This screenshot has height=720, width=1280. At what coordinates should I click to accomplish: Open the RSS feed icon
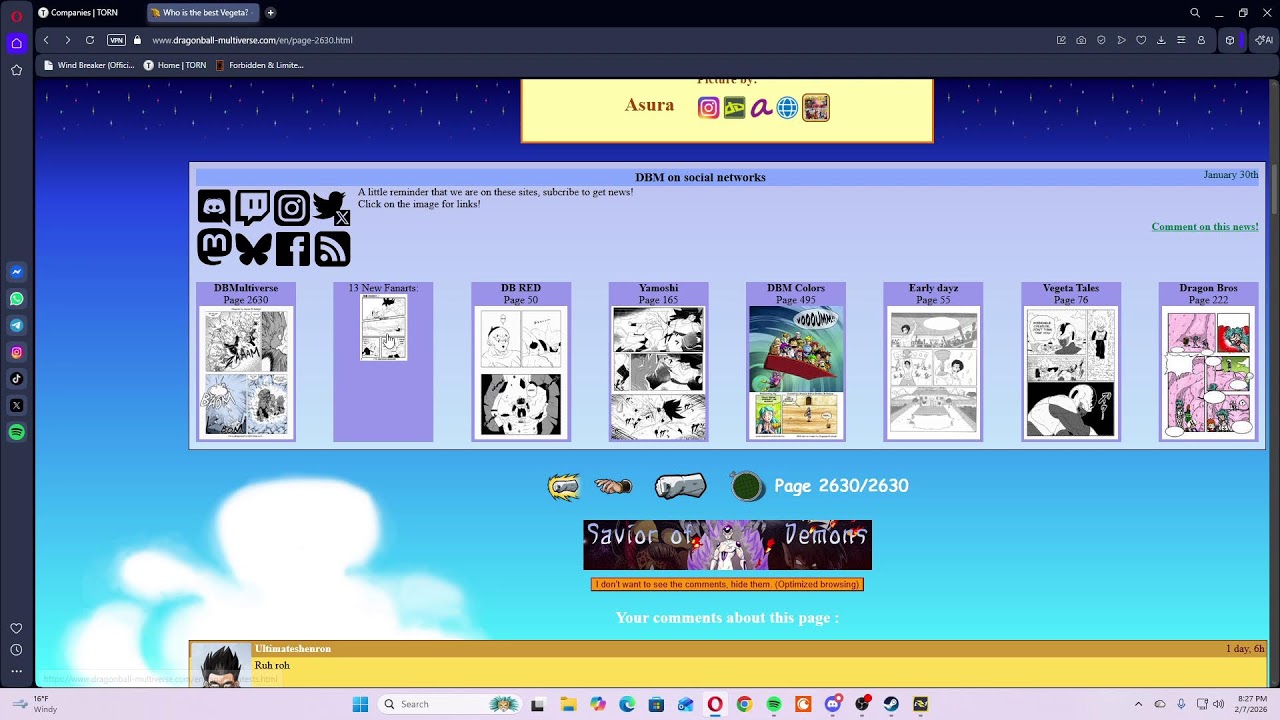332,249
